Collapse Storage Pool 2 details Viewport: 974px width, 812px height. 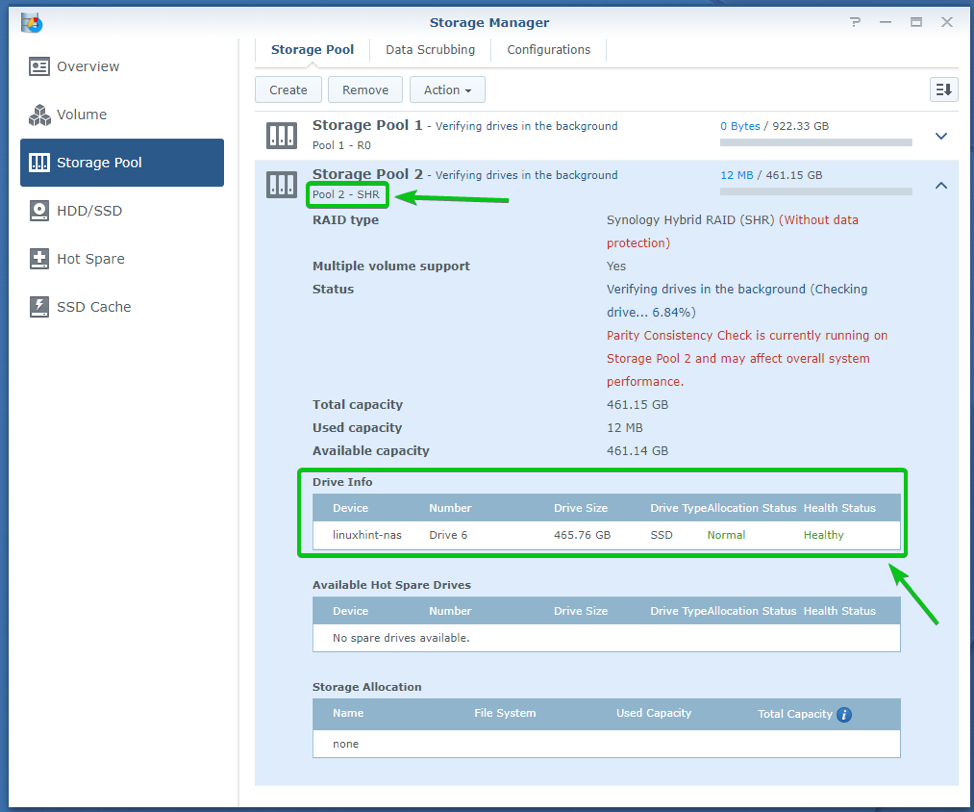(x=940, y=185)
